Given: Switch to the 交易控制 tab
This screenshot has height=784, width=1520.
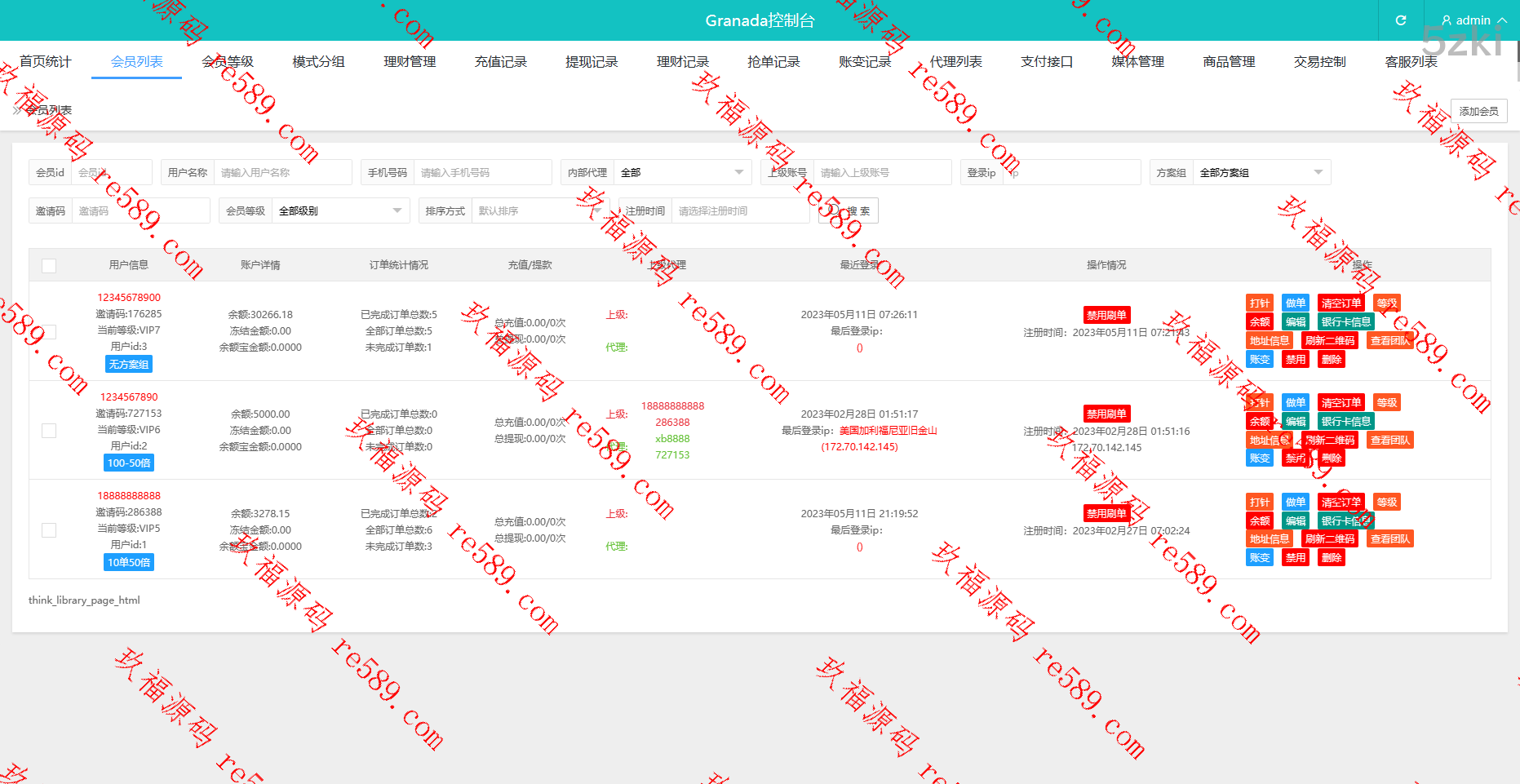Looking at the screenshot, I should pos(1319,62).
